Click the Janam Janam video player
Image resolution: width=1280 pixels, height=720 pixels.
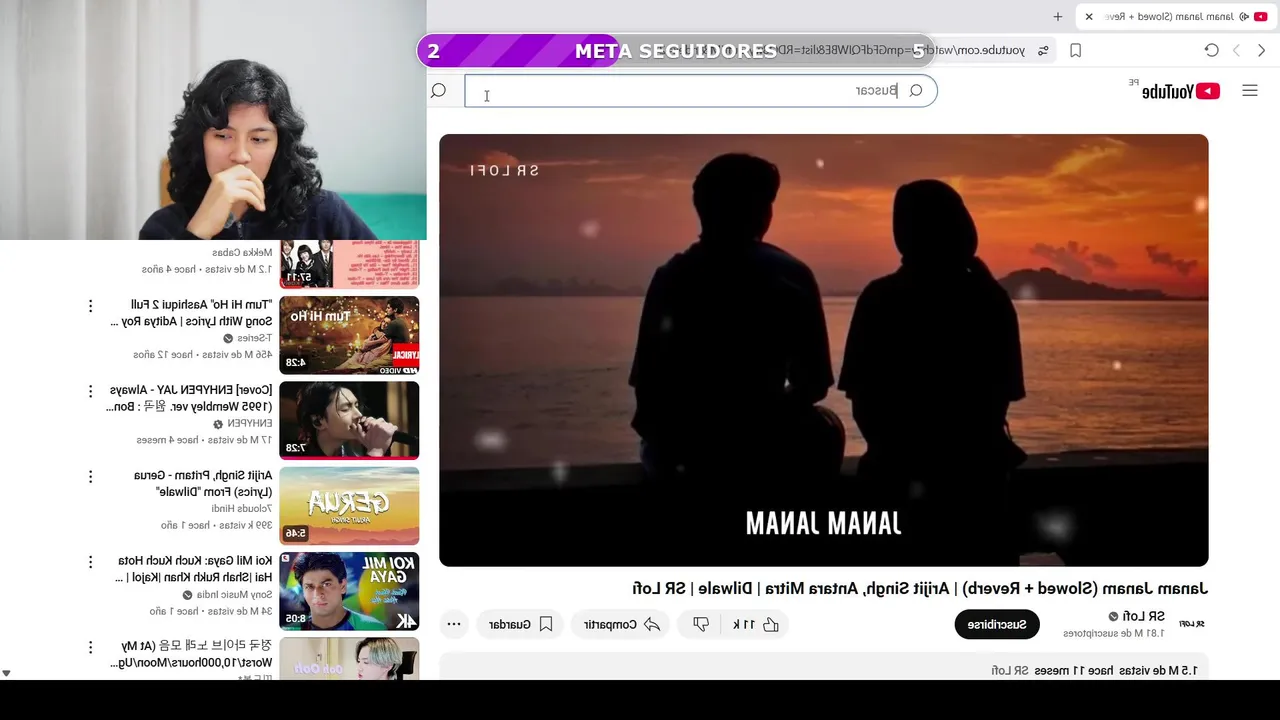click(824, 350)
